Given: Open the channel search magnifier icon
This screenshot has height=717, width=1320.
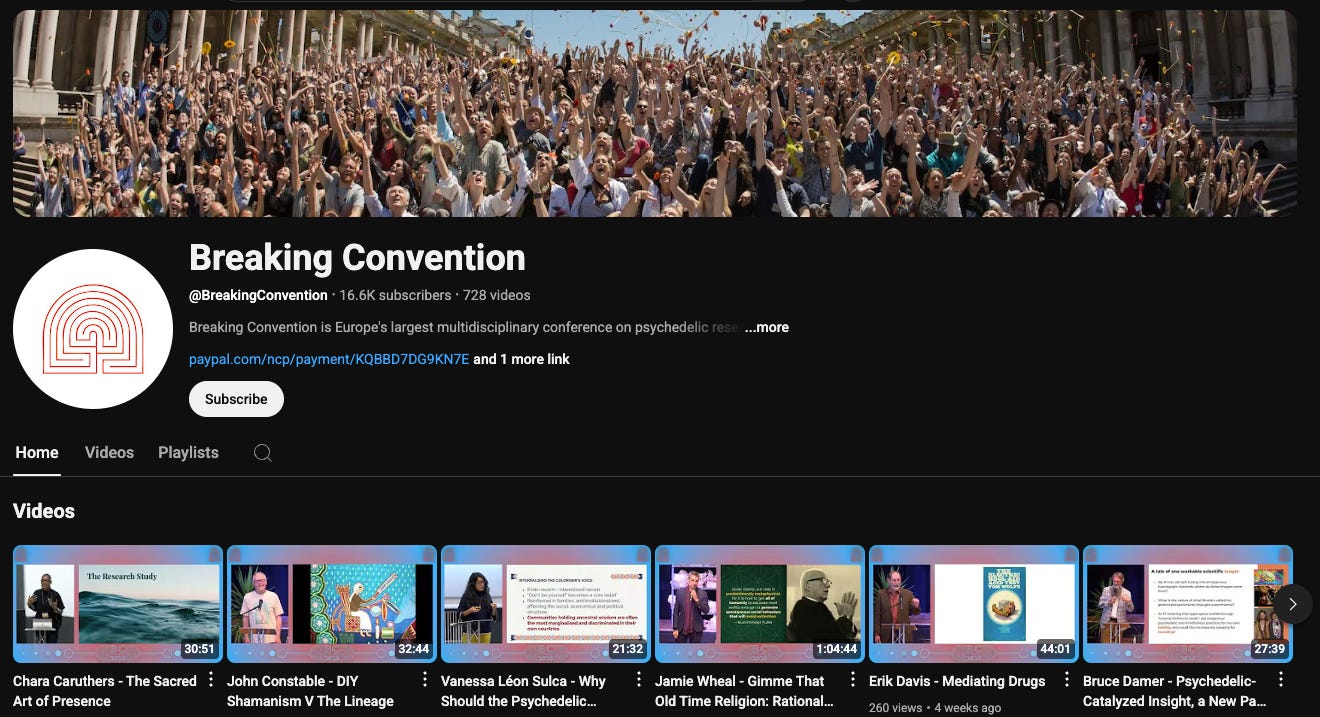Looking at the screenshot, I should coord(262,453).
